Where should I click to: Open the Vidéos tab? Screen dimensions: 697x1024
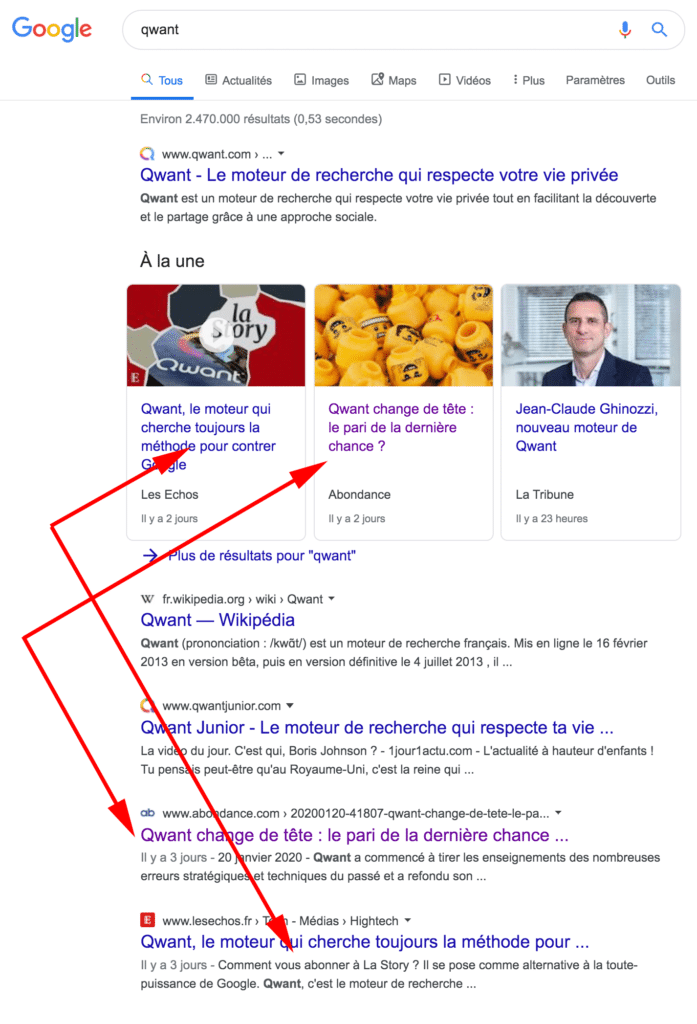tap(465, 80)
